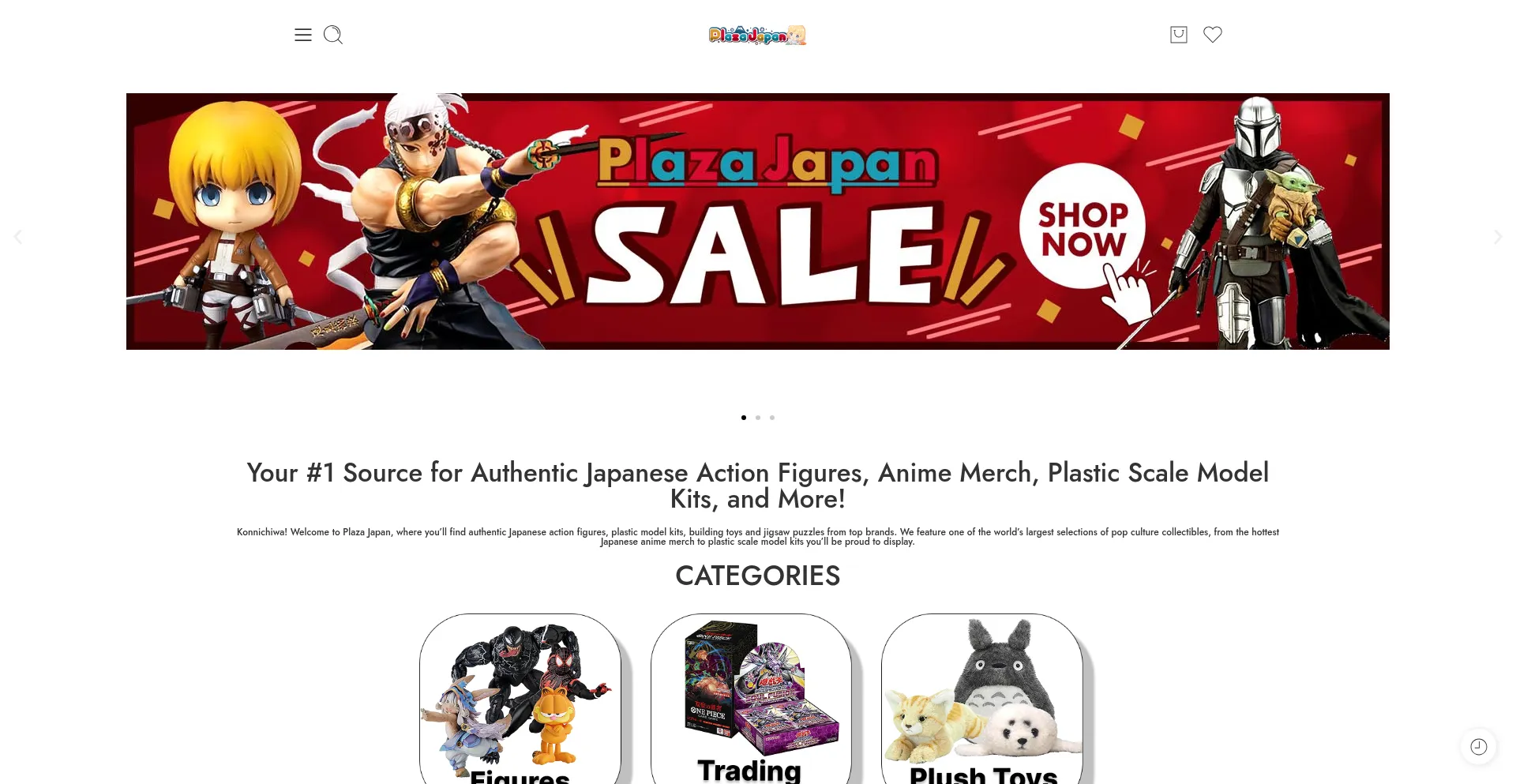Viewport: 1516px width, 784px height.
Task: Open the shopping cart icon
Action: (1179, 35)
